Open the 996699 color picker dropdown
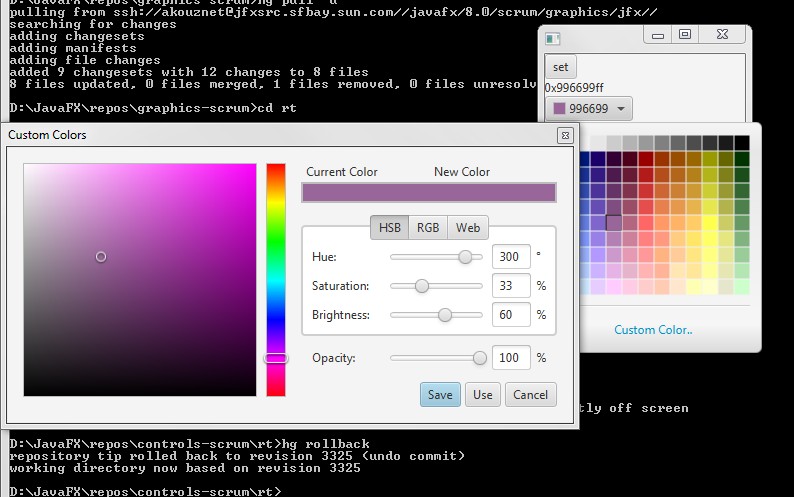Image resolution: width=794 pixels, height=497 pixels. pyautogui.click(x=589, y=108)
